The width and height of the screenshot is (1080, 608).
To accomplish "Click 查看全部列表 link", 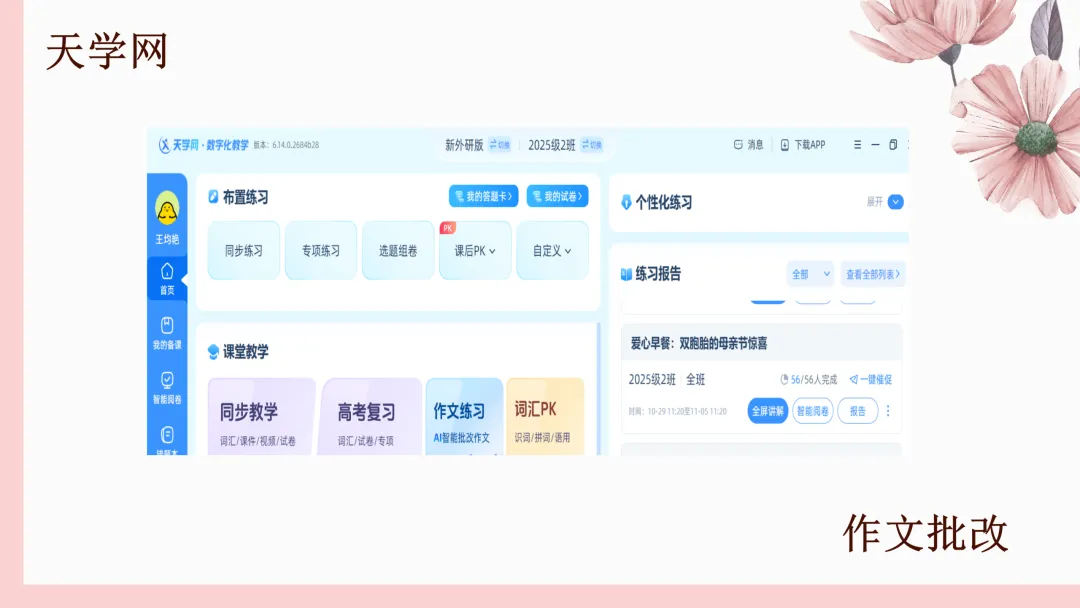I will tap(873, 274).
